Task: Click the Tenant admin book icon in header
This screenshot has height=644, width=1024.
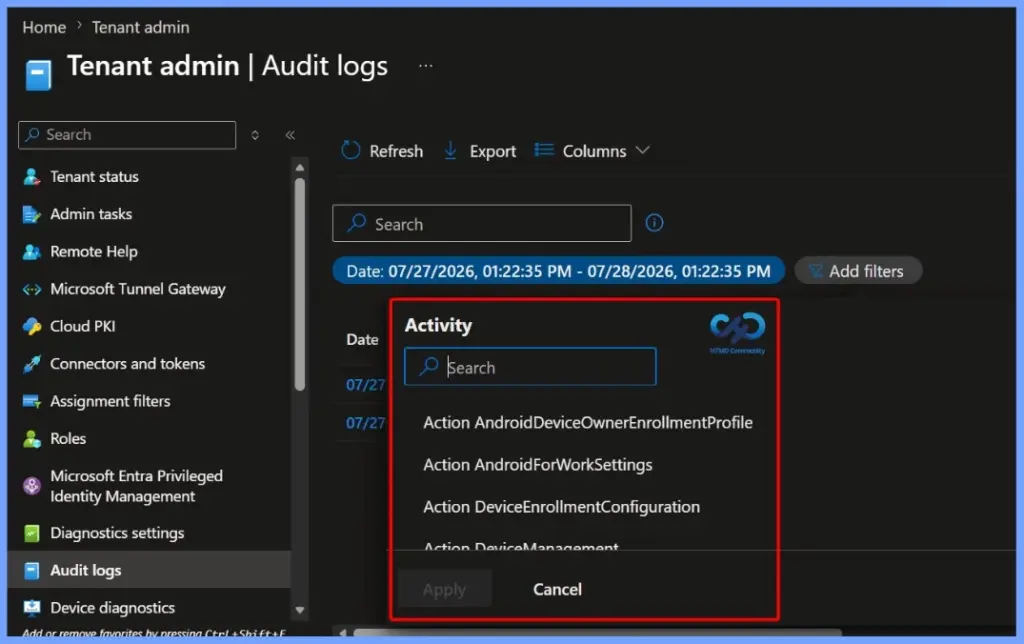Action: click(38, 74)
